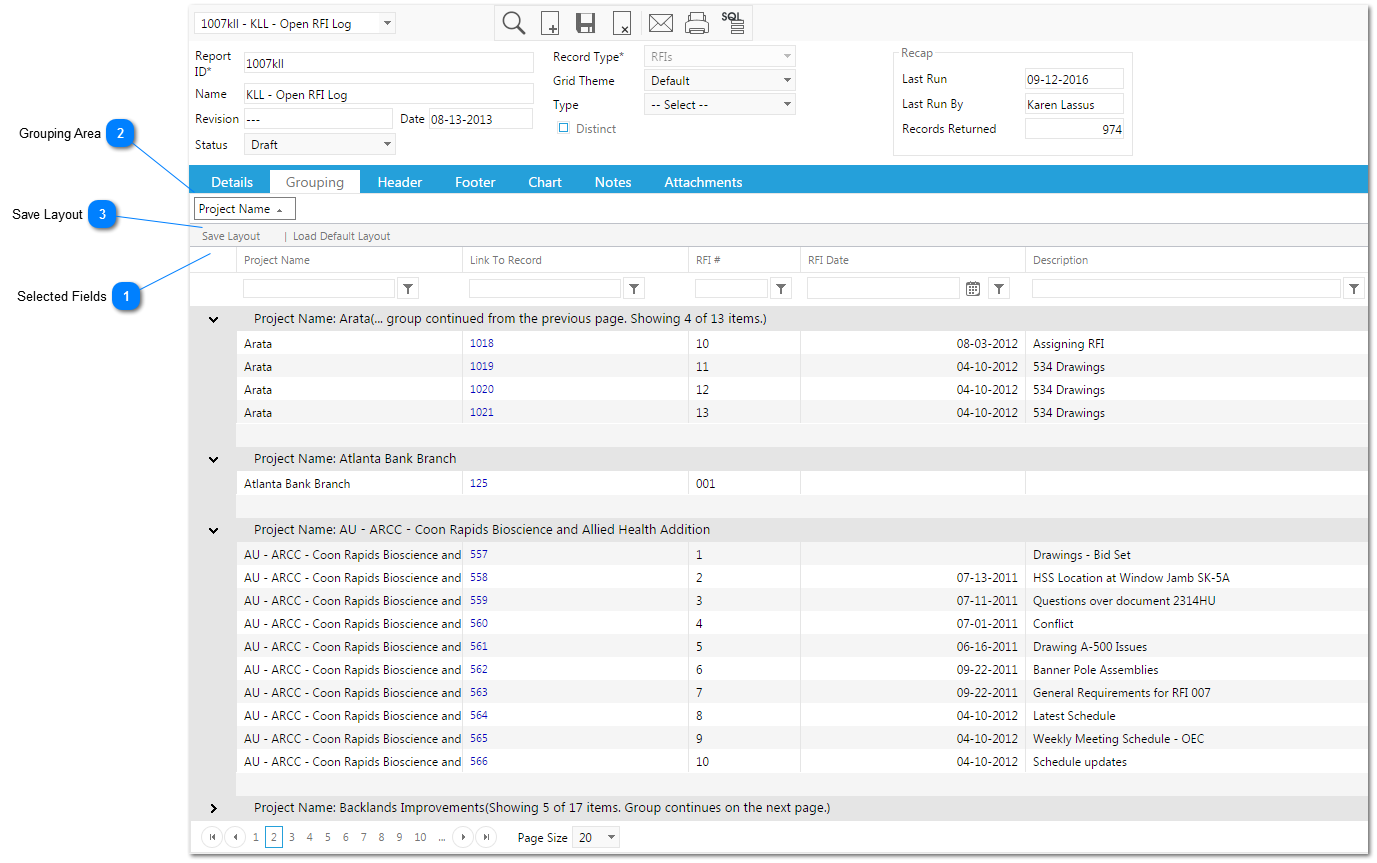Viewport: 1377px width, 863px height.
Task: Click the Name input field
Action: click(389, 94)
